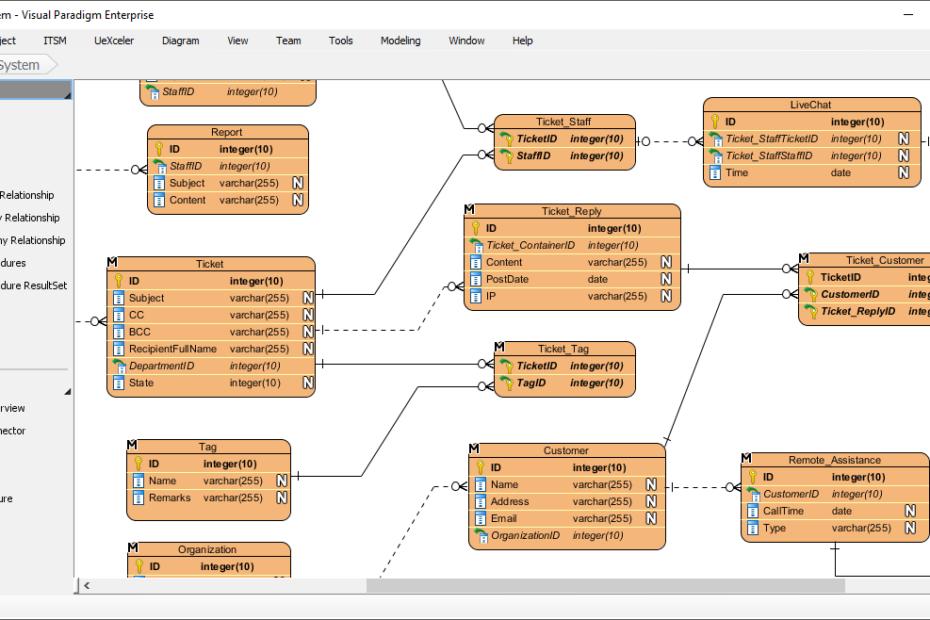Click the column icon next to Remarks in the Tag entity
The height and width of the screenshot is (620, 930).
pos(138,498)
